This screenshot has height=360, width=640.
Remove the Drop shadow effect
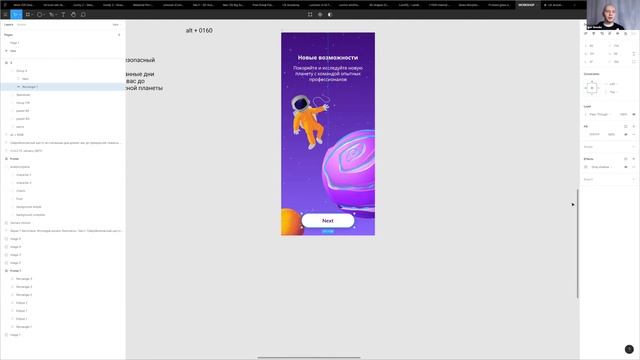[634, 167]
